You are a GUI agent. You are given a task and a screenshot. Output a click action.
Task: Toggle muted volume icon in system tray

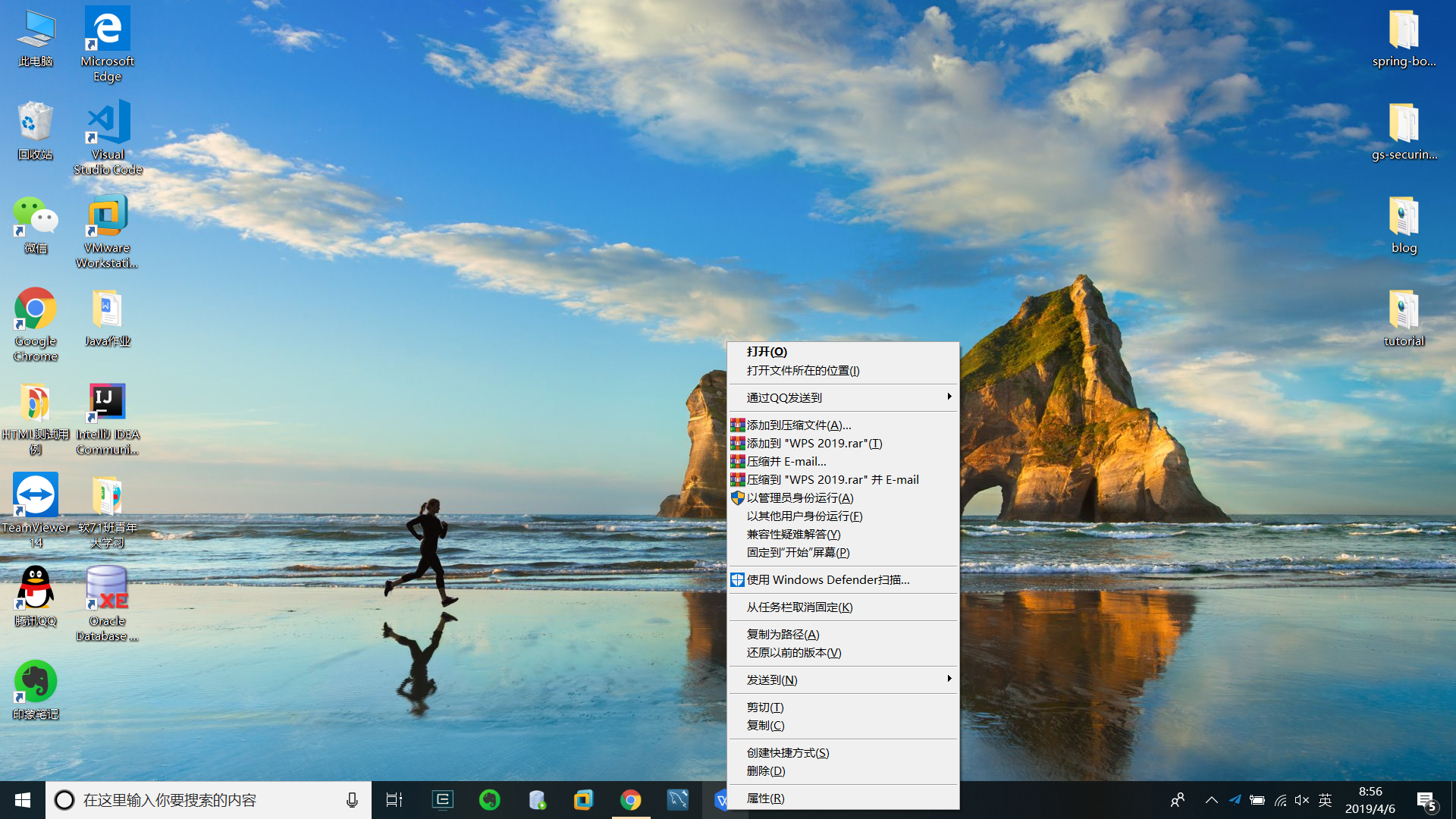point(1302,800)
